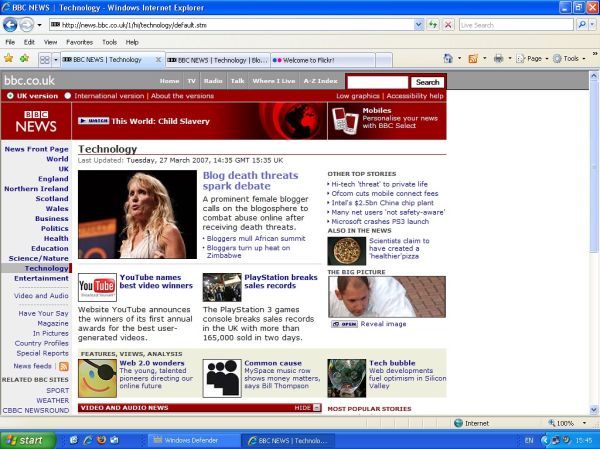Click the BBC Search button
Screen dimensions: 600x449
(427, 82)
